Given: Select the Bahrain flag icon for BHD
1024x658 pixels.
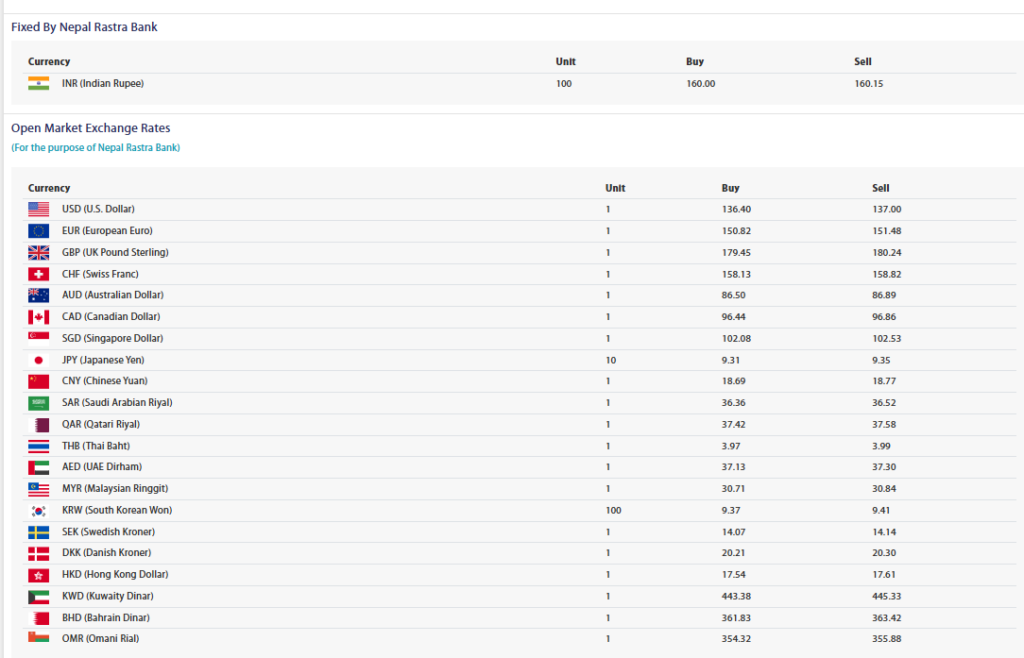Looking at the screenshot, I should pos(39,618).
